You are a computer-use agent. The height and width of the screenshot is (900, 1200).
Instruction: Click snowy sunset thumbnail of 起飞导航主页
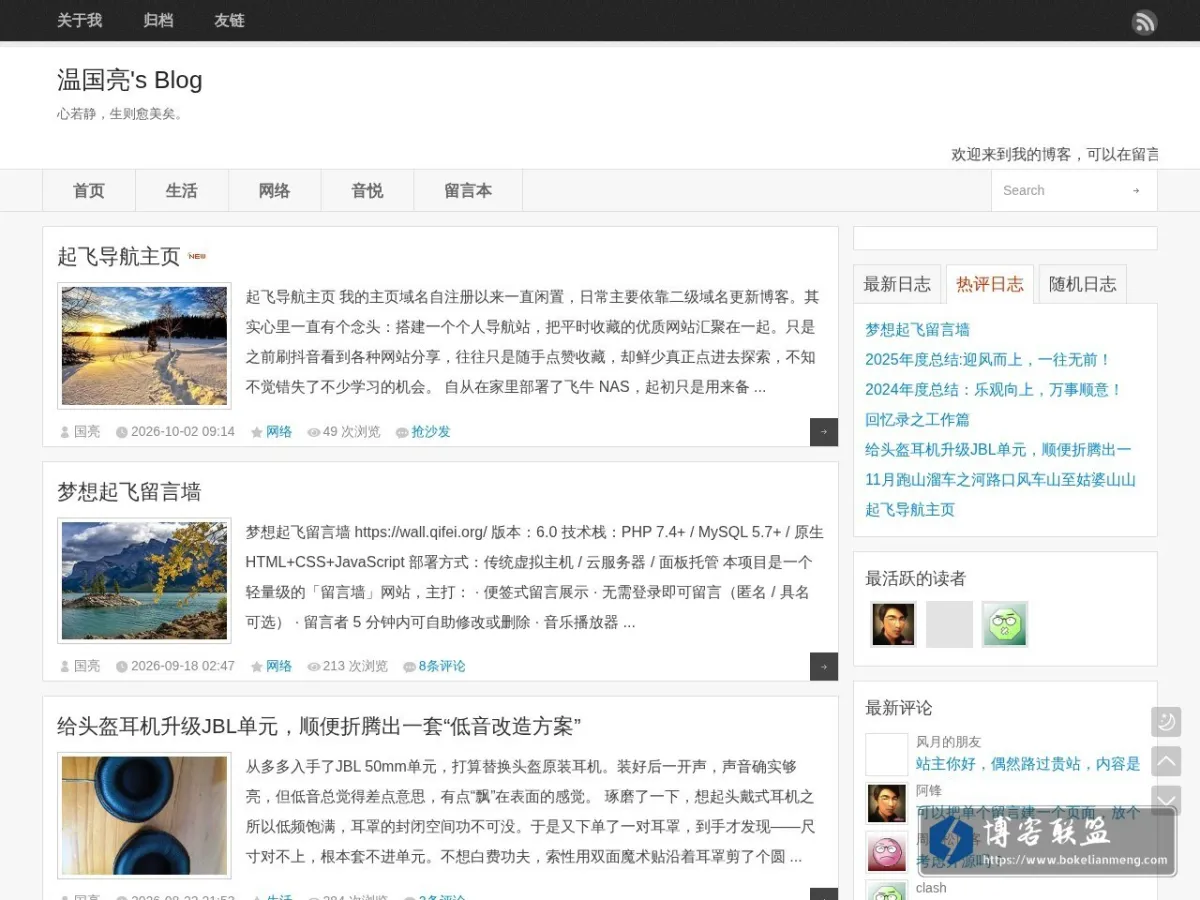point(144,346)
